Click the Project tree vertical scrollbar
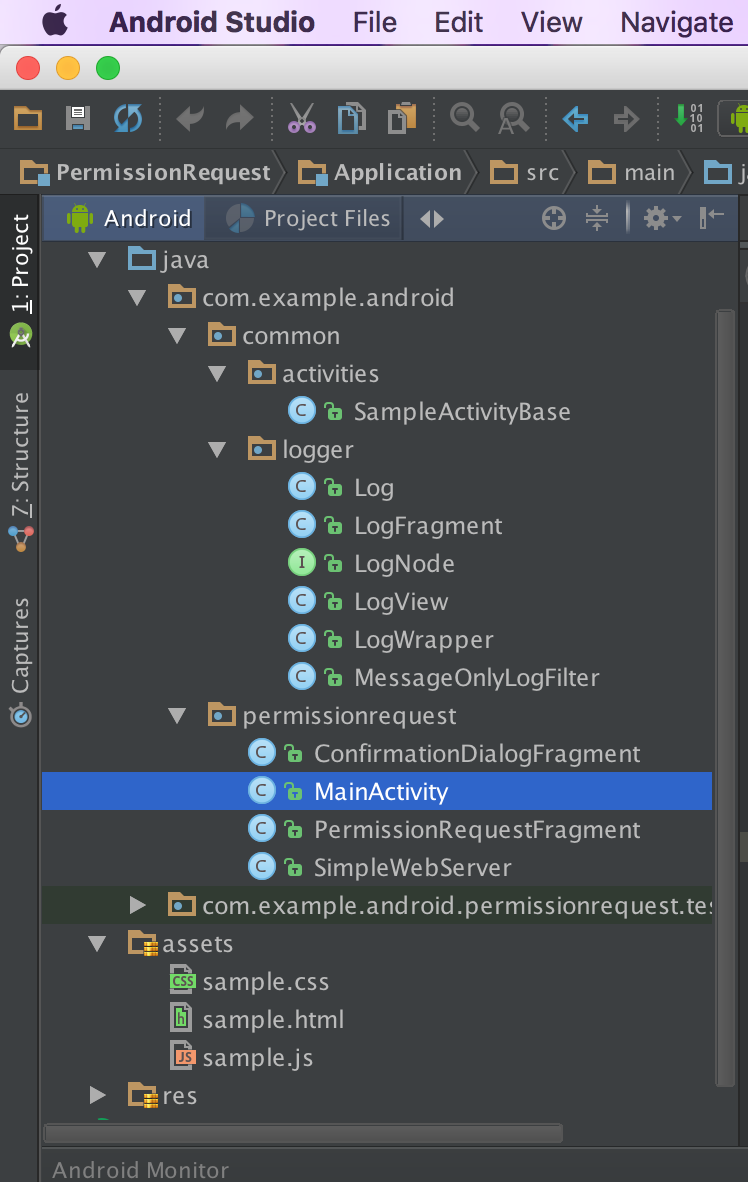The height and width of the screenshot is (1182, 748). pos(725,697)
